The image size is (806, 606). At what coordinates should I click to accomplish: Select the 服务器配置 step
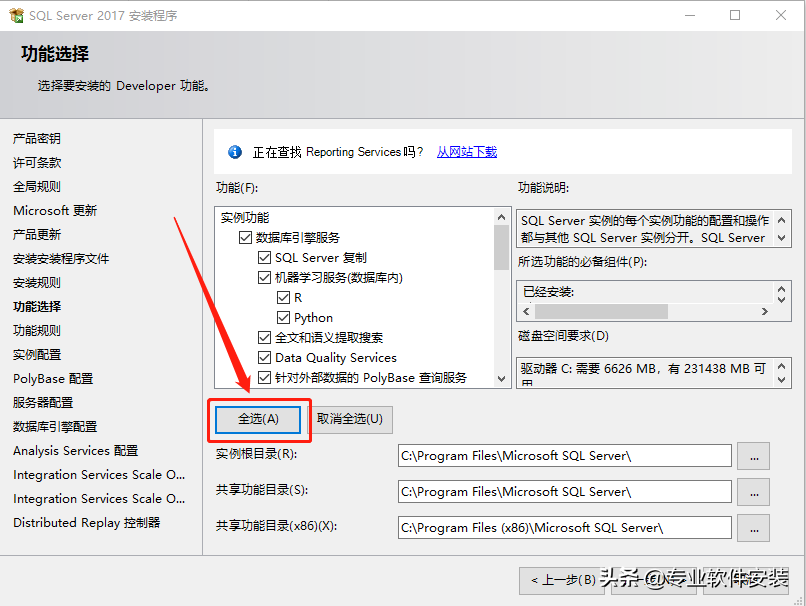[43, 402]
